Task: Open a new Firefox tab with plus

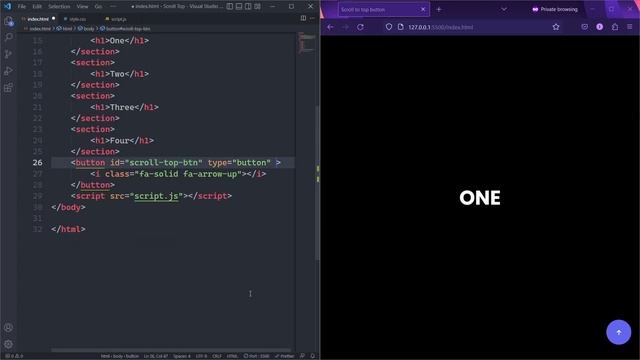Action: coord(439,9)
